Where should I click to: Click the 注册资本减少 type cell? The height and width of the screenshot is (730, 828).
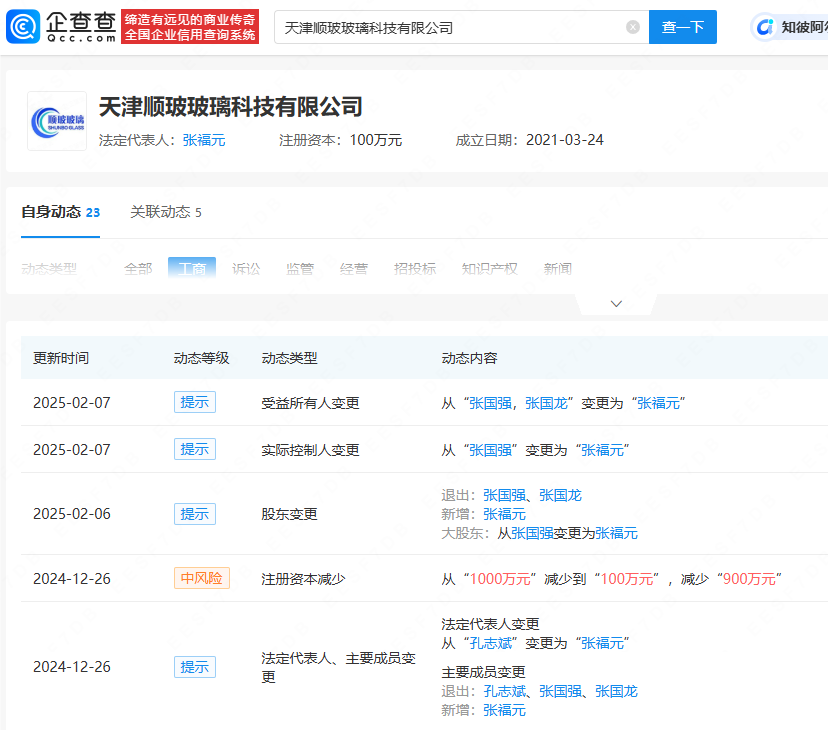click(303, 579)
